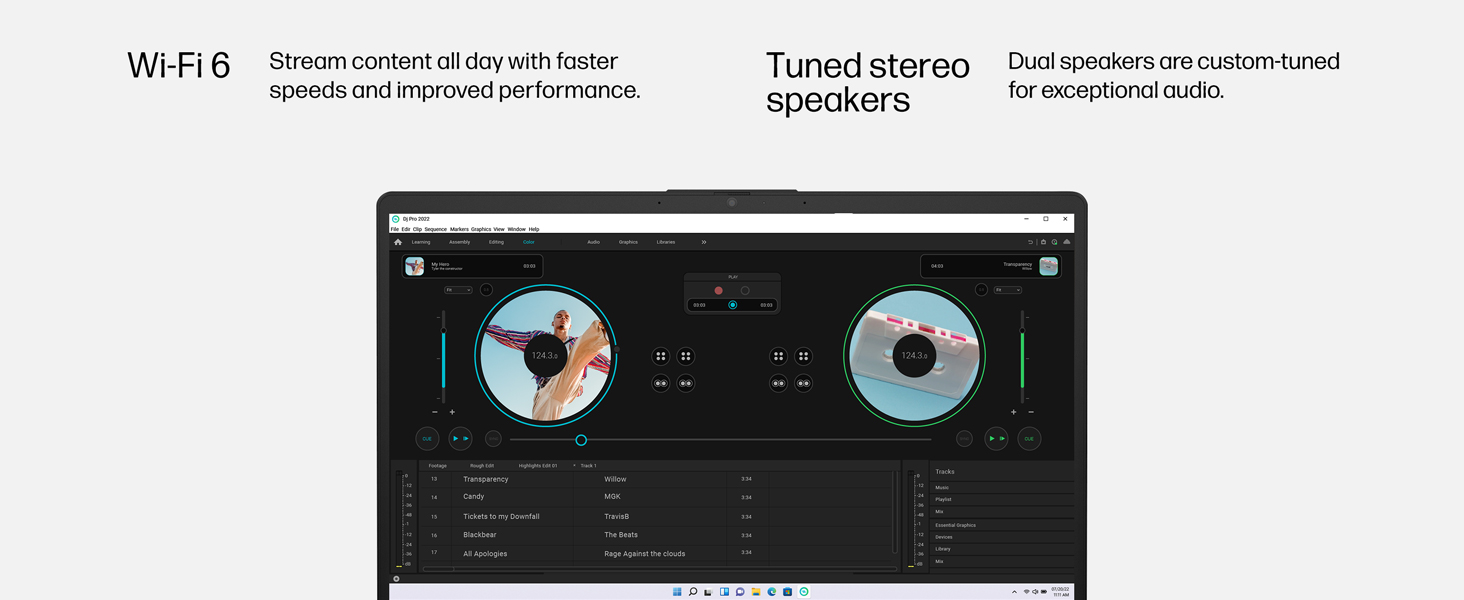Open the right Fit dropdown
1464x600 pixels.
click(1010, 289)
